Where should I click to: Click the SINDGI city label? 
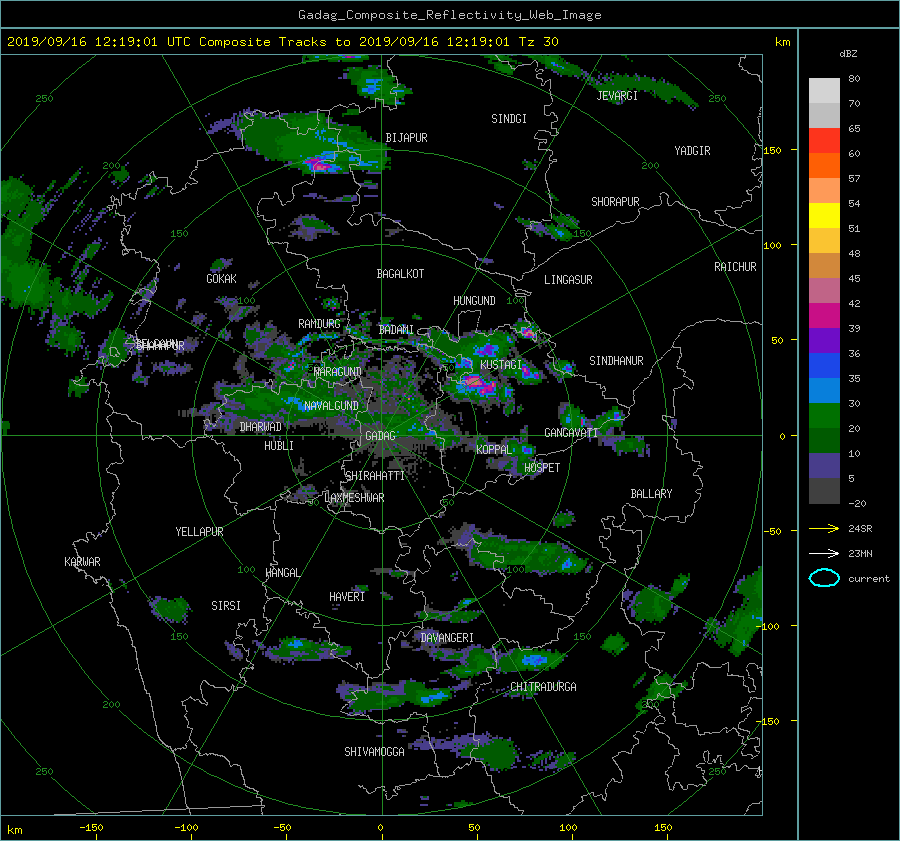coord(509,119)
